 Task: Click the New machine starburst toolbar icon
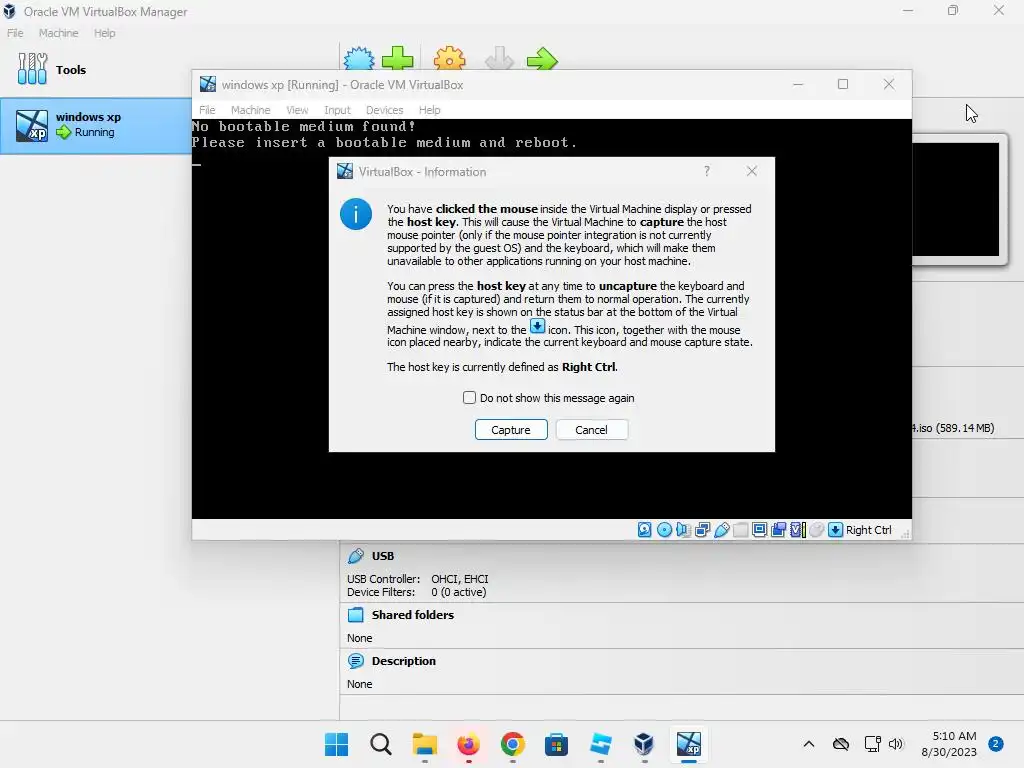pyautogui.click(x=359, y=58)
